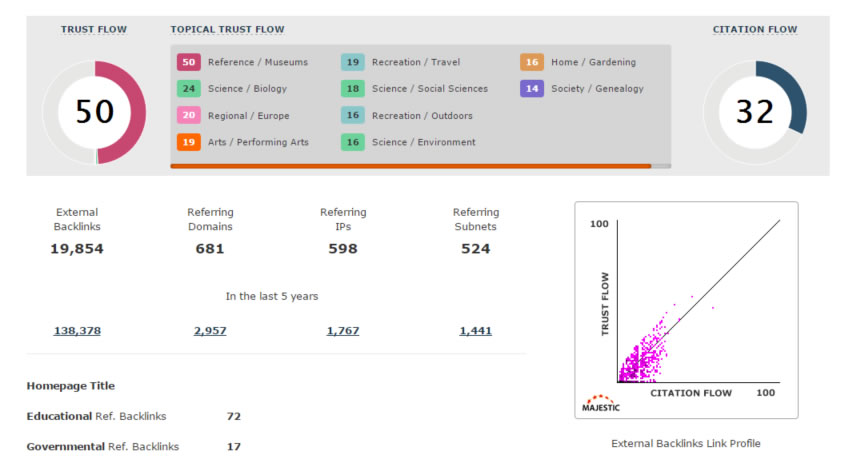Select the Trust Flow 50 donut chart
The width and height of the screenshot is (858, 462).
[94, 112]
